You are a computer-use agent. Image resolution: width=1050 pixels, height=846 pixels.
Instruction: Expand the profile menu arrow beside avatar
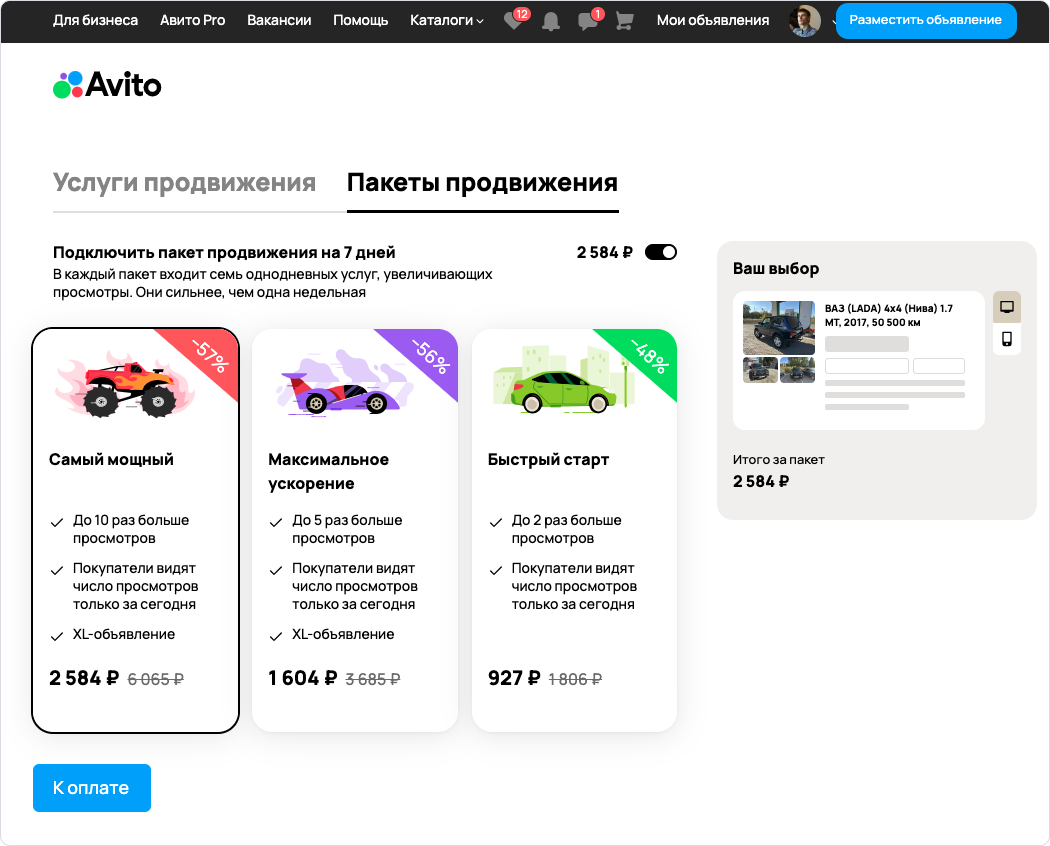click(834, 21)
